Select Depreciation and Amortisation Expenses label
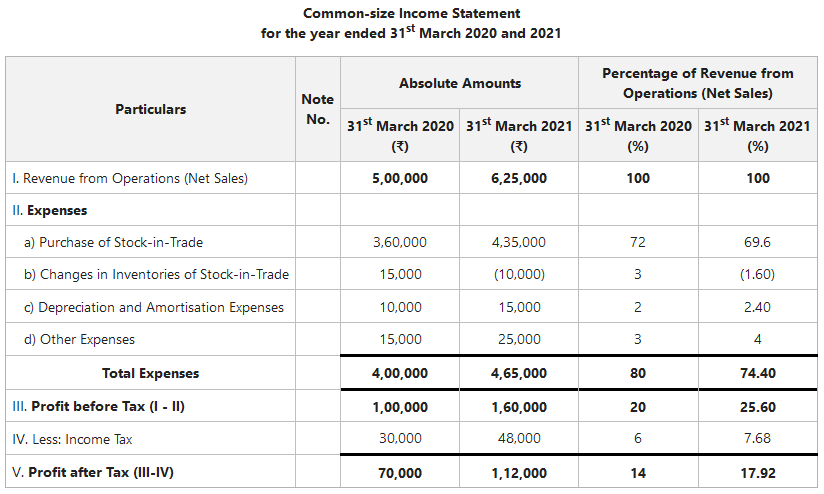824x494 pixels. 153,307
